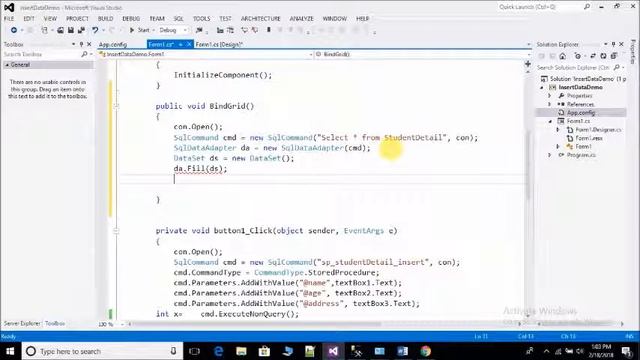Collapse the BindGrid method outline region

(116, 106)
